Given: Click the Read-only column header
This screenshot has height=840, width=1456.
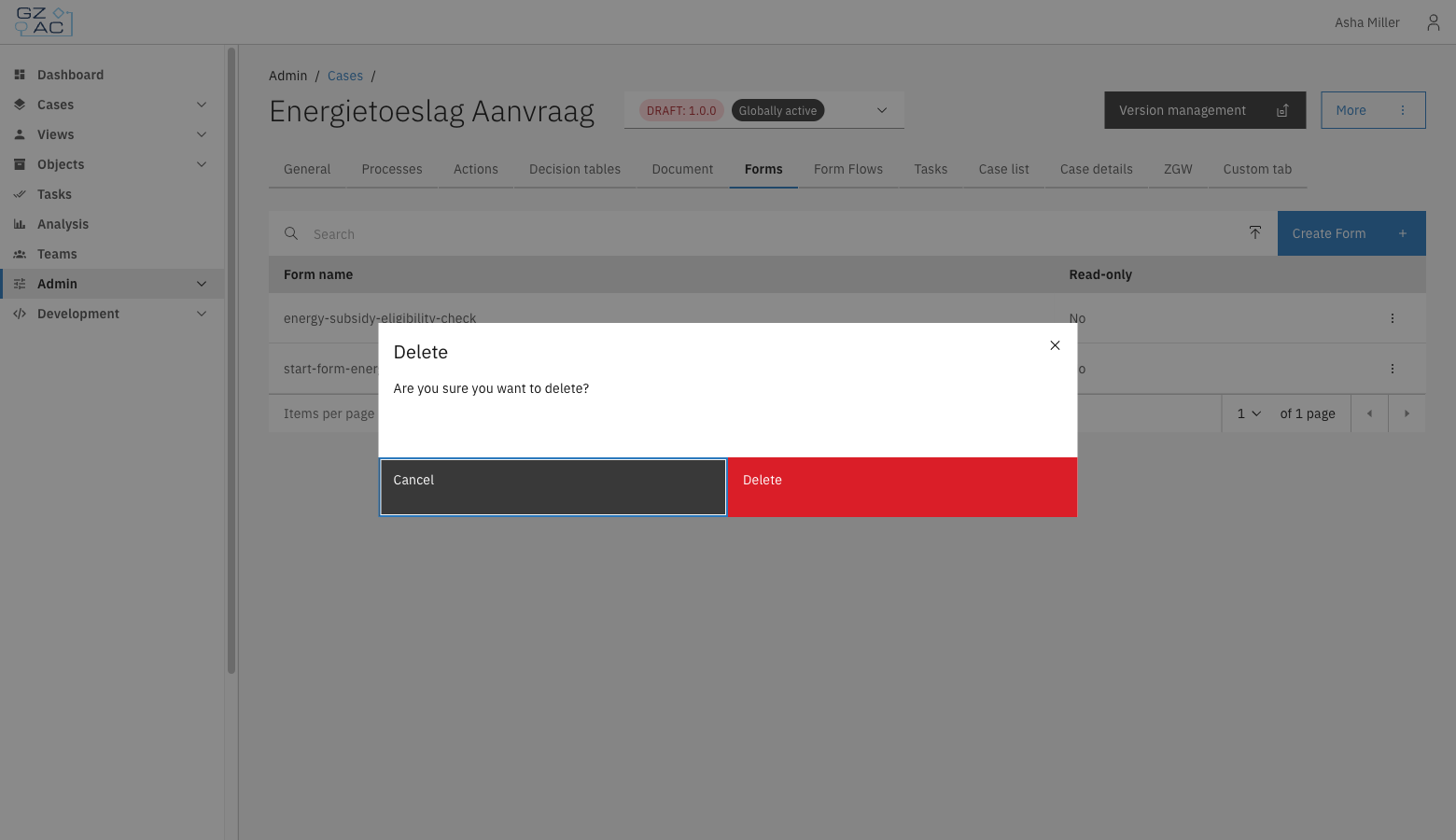Looking at the screenshot, I should click(x=1100, y=274).
